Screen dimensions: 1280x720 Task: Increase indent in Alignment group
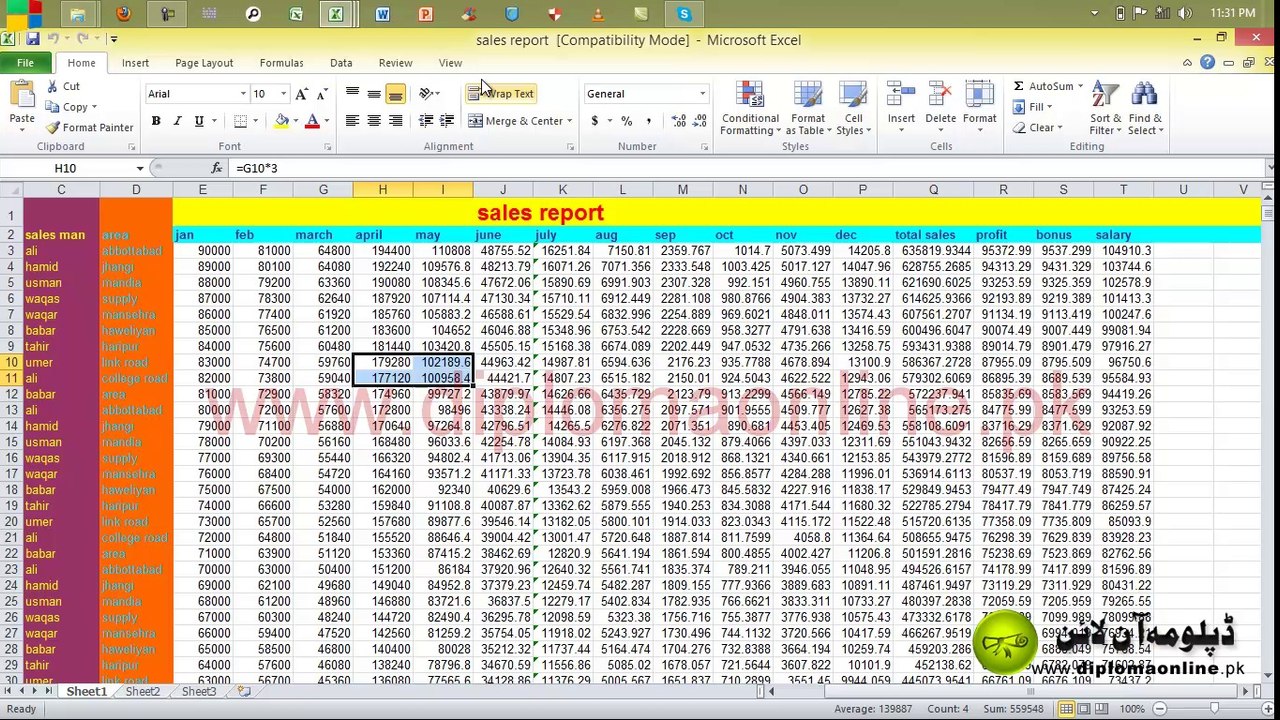[447, 121]
